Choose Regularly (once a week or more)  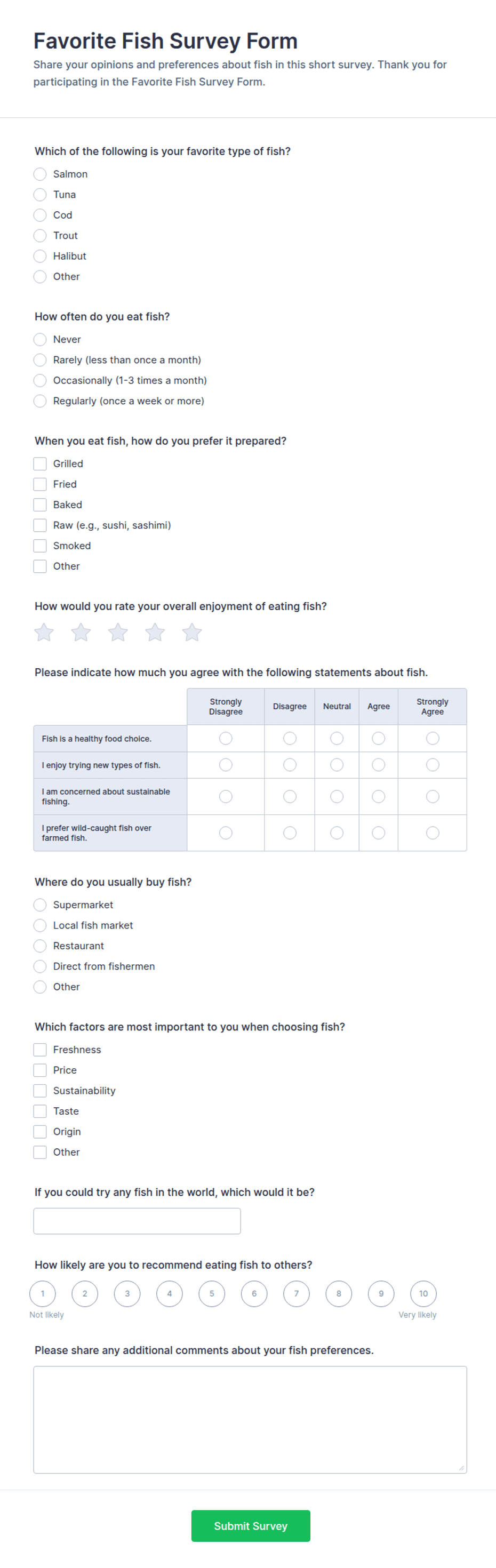tap(40, 401)
